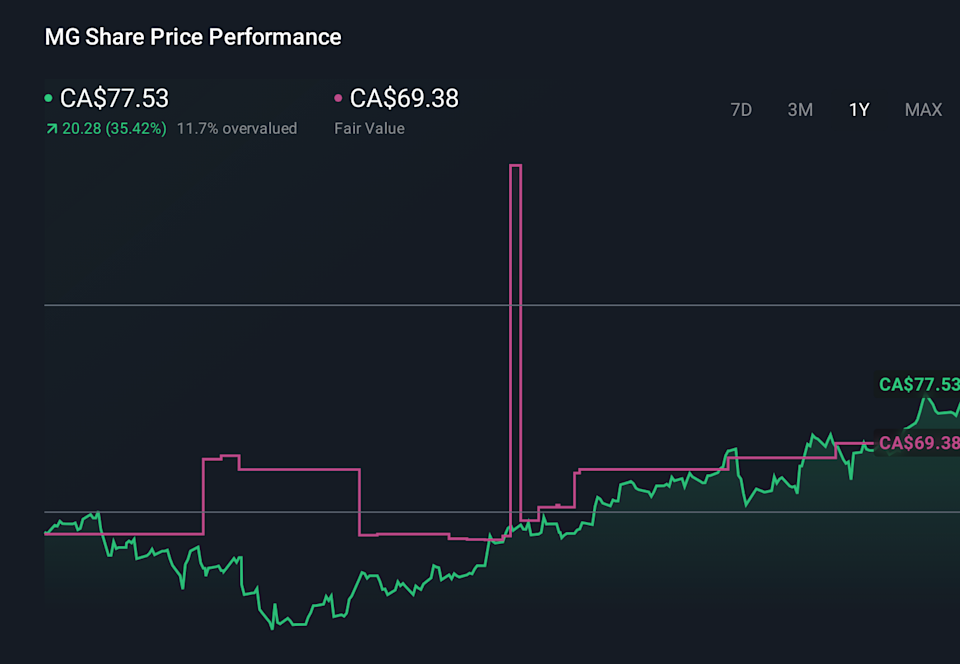Show the MAX price history

[923, 110]
